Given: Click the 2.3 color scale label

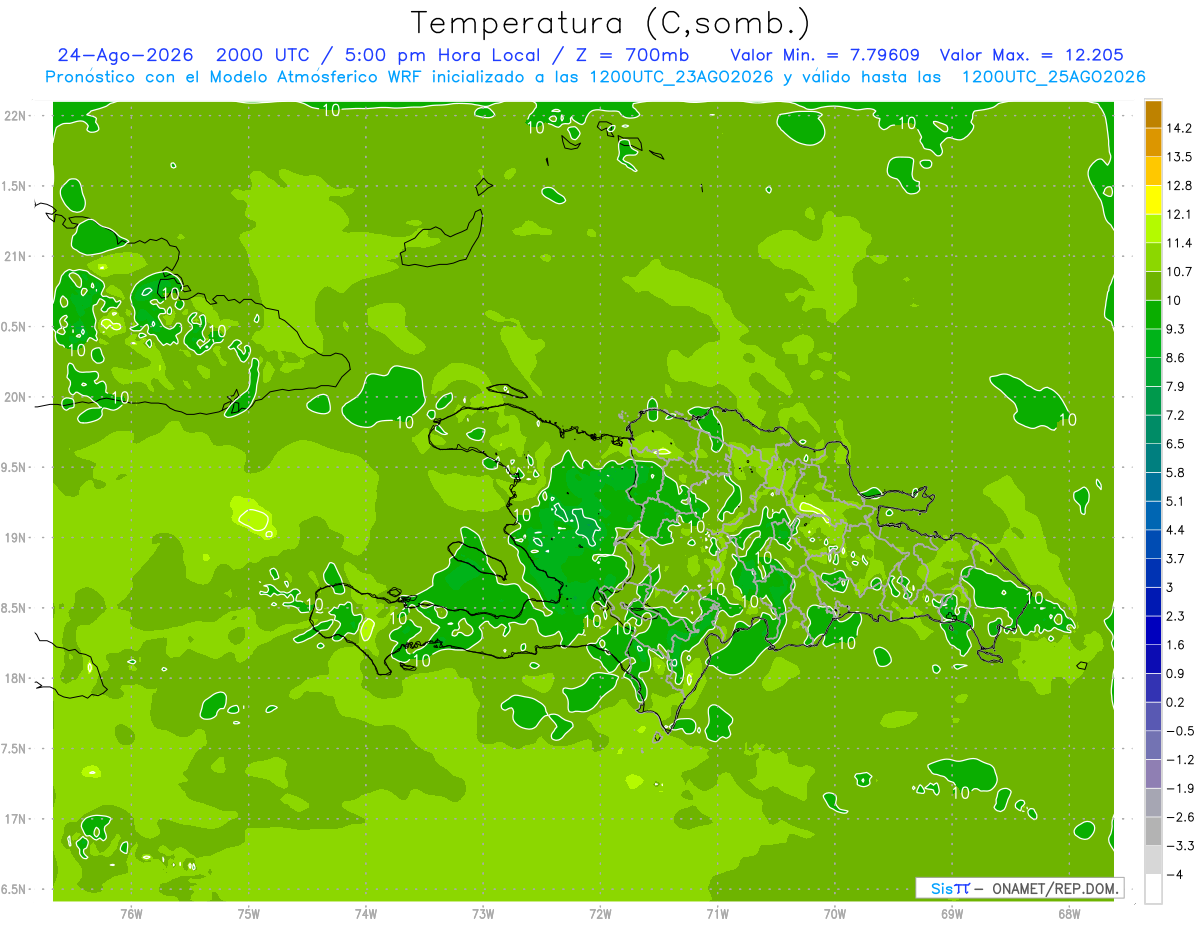Looking at the screenshot, I should click(1176, 616).
